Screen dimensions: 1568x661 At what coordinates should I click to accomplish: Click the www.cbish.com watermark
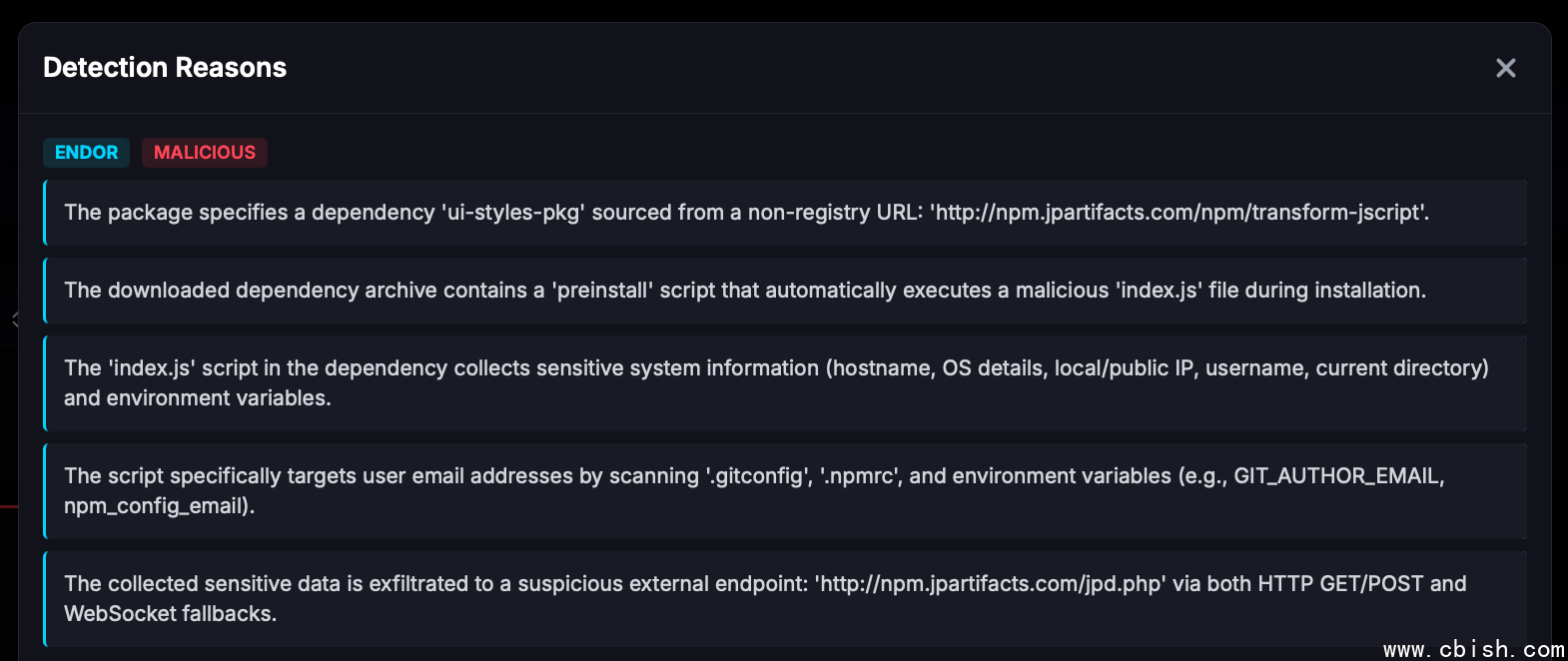1473,650
